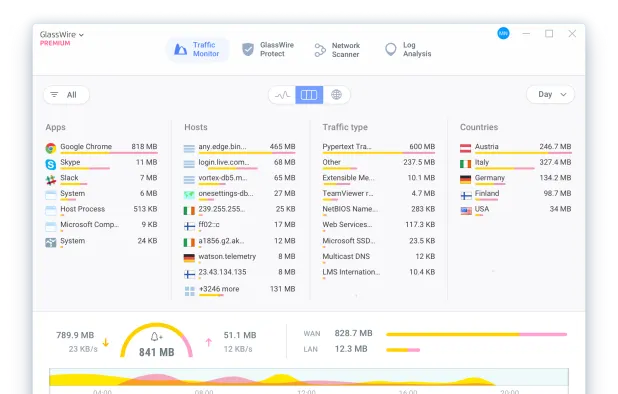Click the 841 MB total usage gauge
618x394 pixels.
coord(156,341)
